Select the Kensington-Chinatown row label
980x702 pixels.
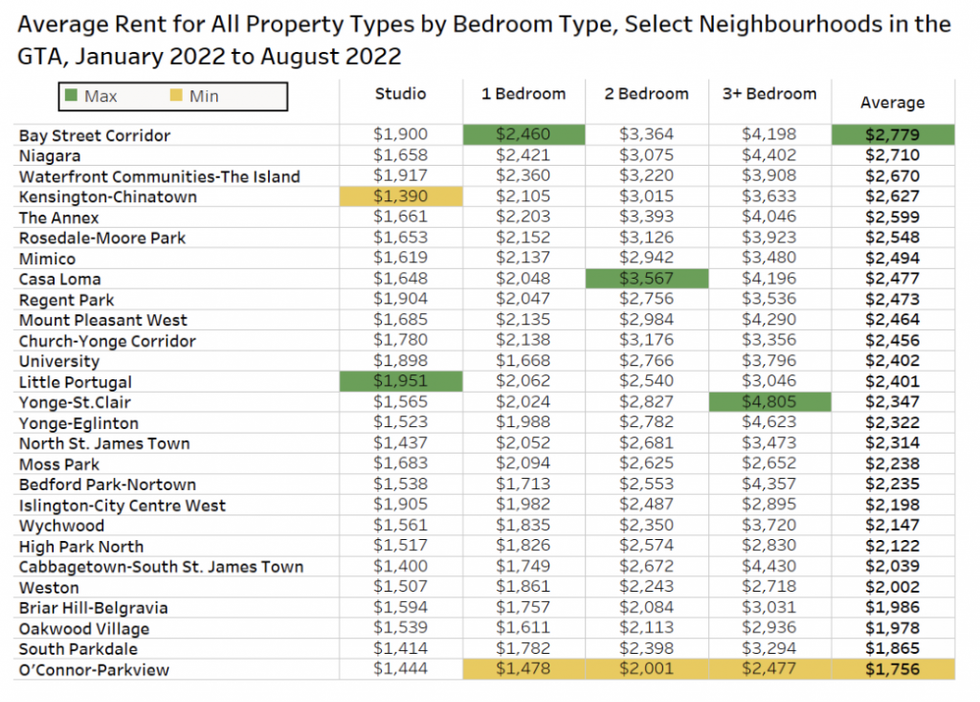(108, 197)
